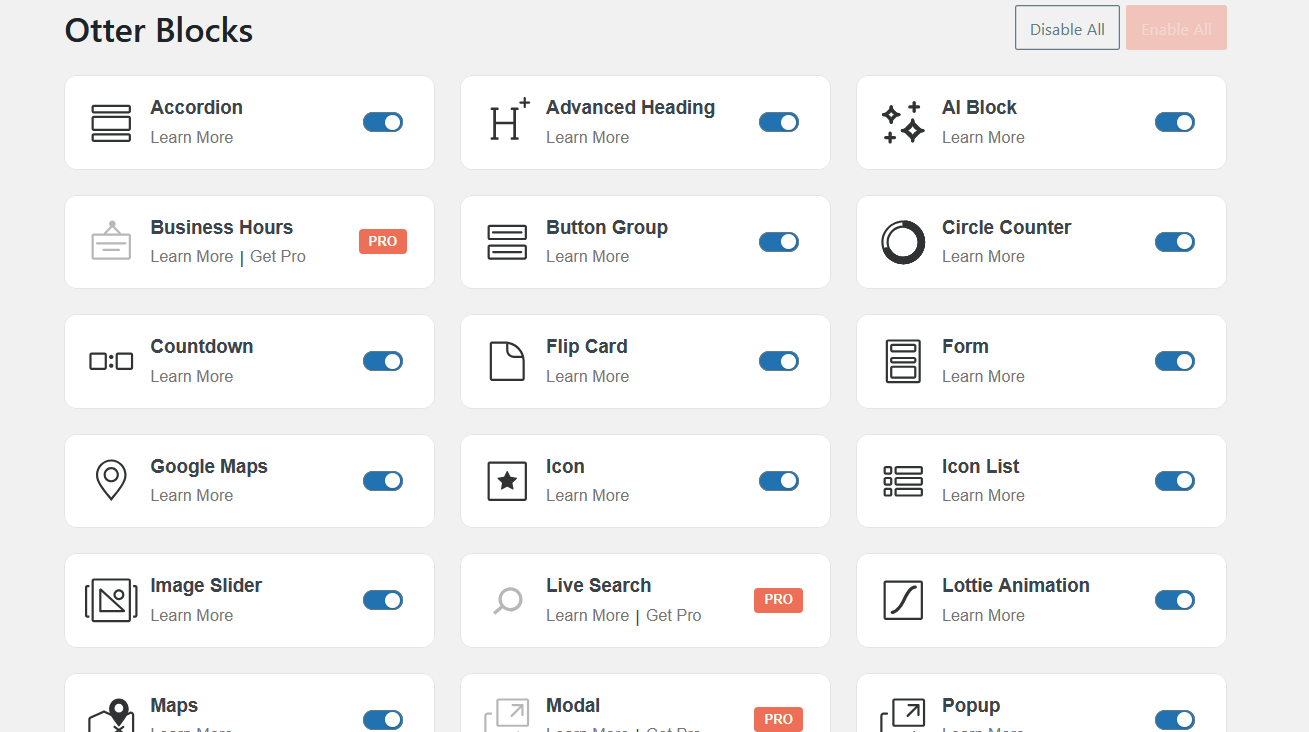Click the Circle Counter ring icon
Screen dimensions: 1309x732
(x=903, y=242)
